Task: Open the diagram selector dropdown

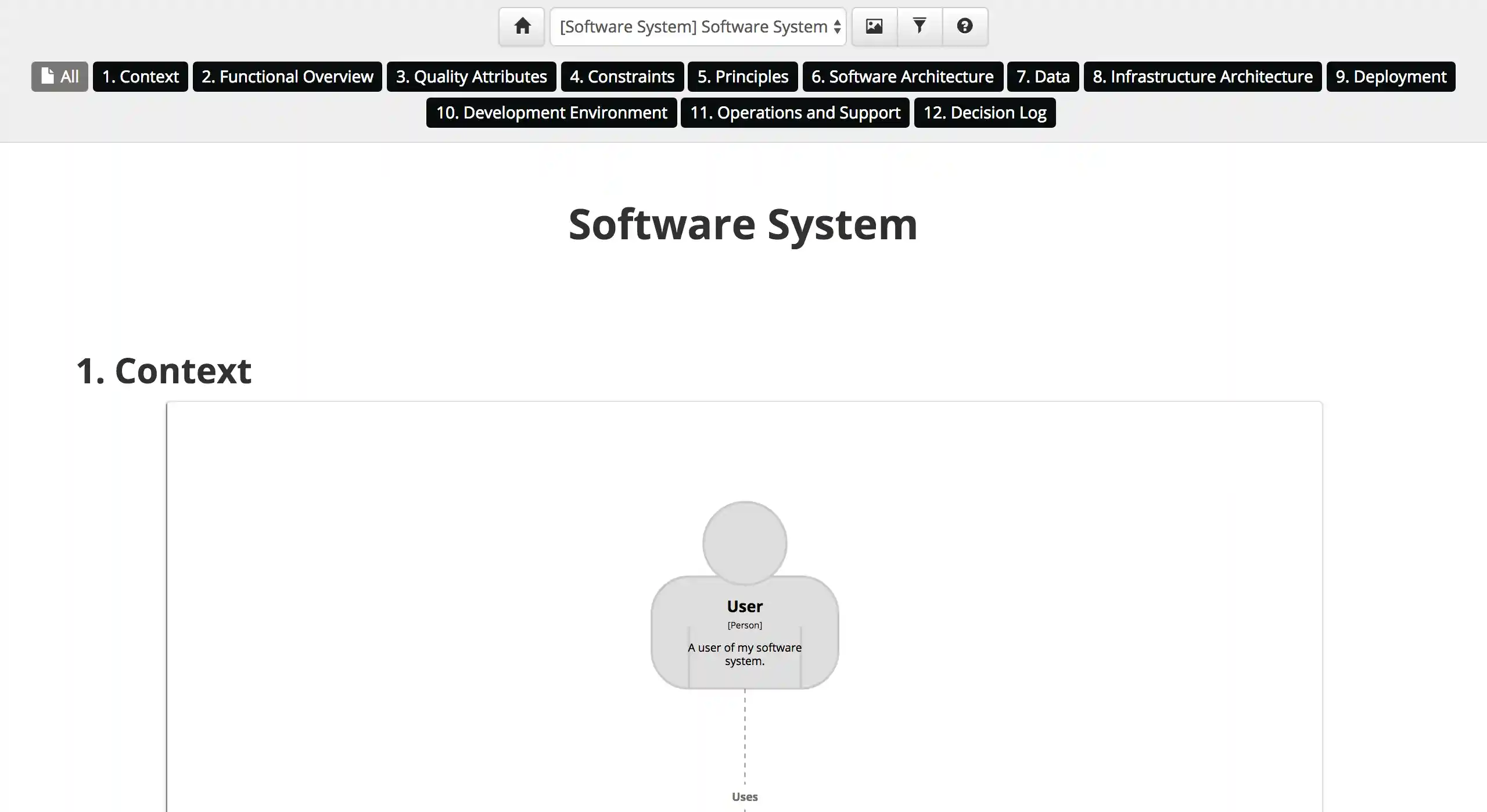Action: (x=697, y=27)
